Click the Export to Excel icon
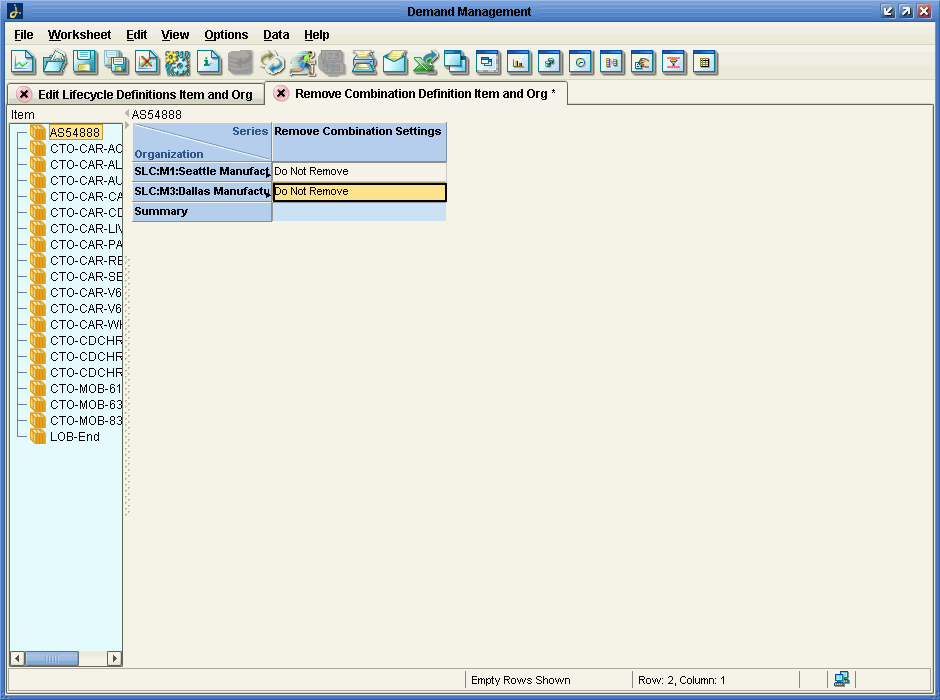Viewport: 940px width, 700px height. tap(426, 62)
